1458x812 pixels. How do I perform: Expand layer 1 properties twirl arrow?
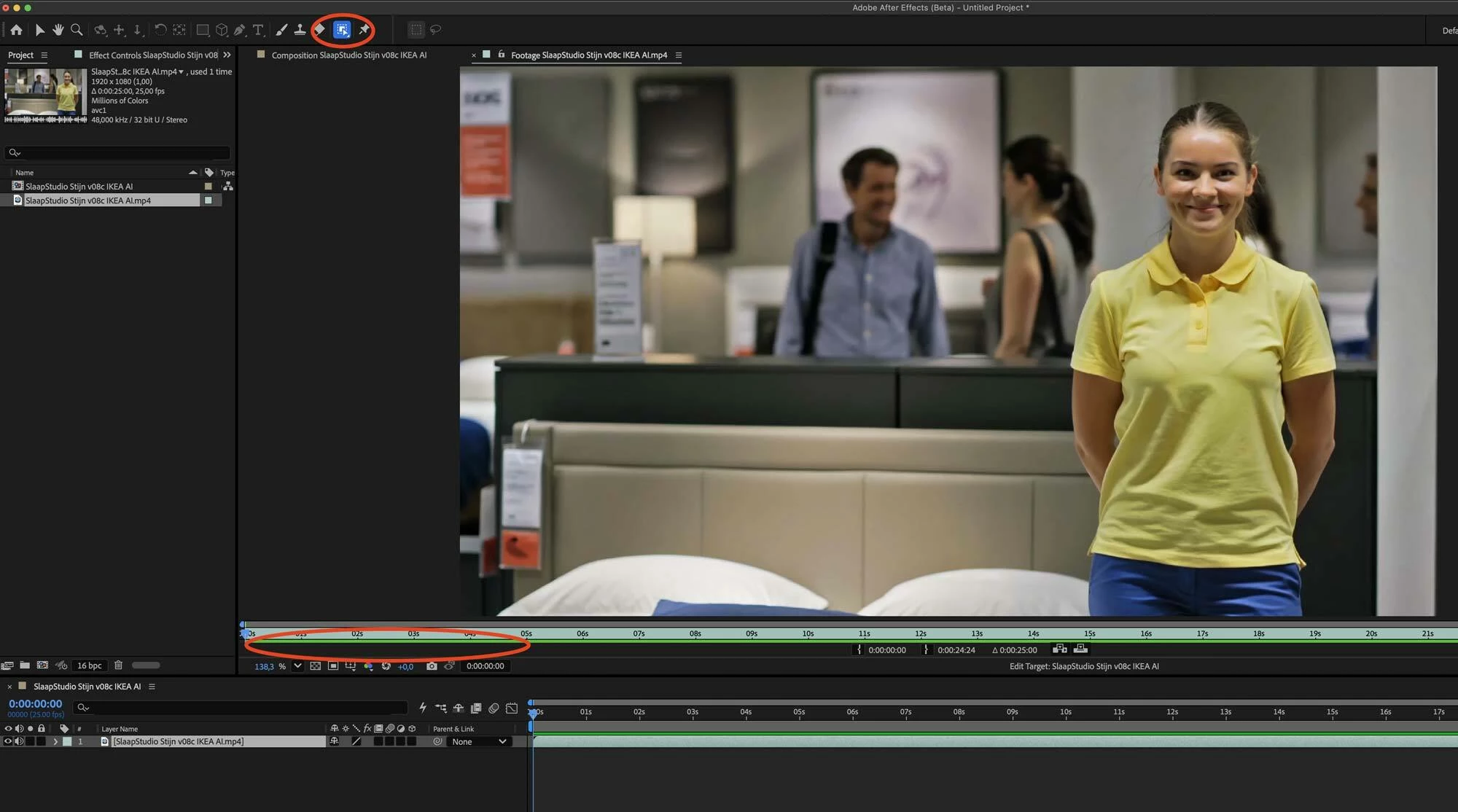[55, 741]
